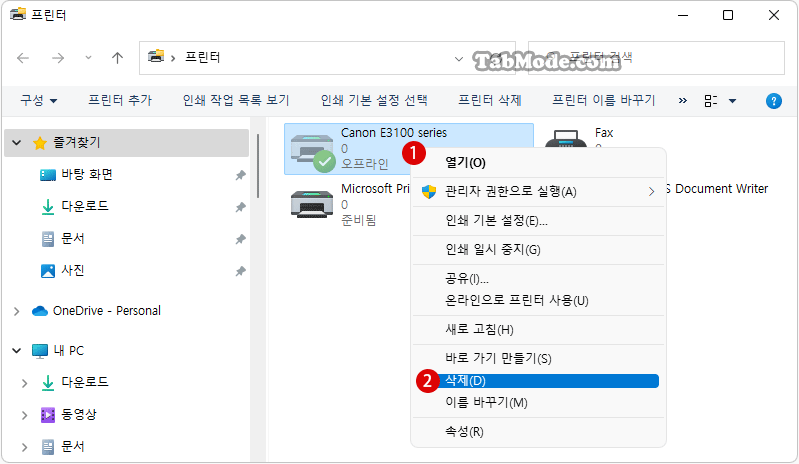This screenshot has height=464, width=799.
Task: Click the printer folder icon in address bar
Action: click(x=156, y=56)
